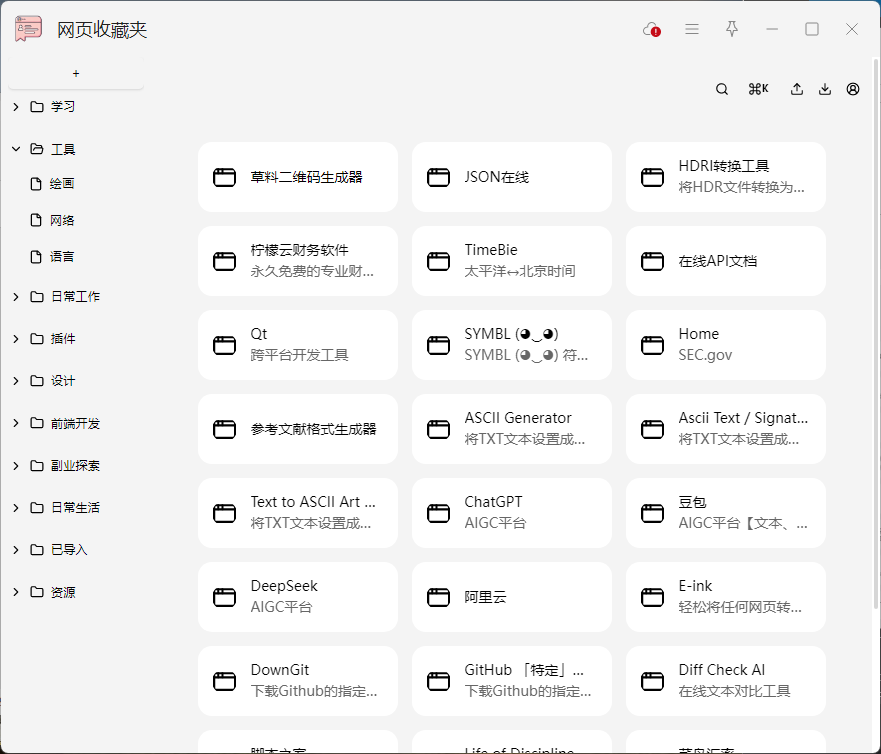Image resolution: width=881 pixels, height=754 pixels.
Task: Click the 在线文本对比工具 description text
Action: tap(734, 691)
